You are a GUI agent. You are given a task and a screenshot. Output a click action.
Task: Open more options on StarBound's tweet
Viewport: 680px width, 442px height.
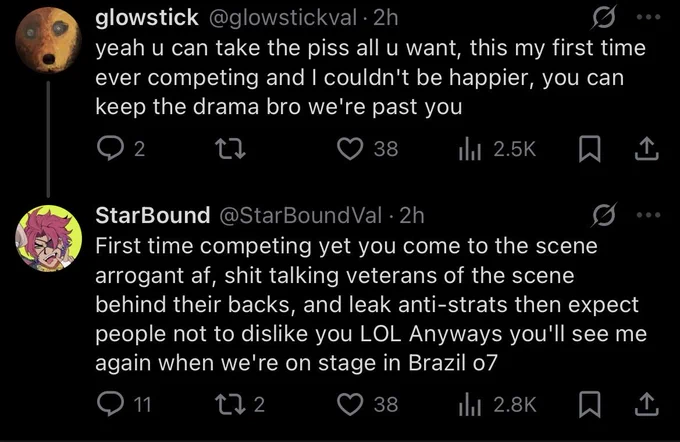(x=648, y=215)
